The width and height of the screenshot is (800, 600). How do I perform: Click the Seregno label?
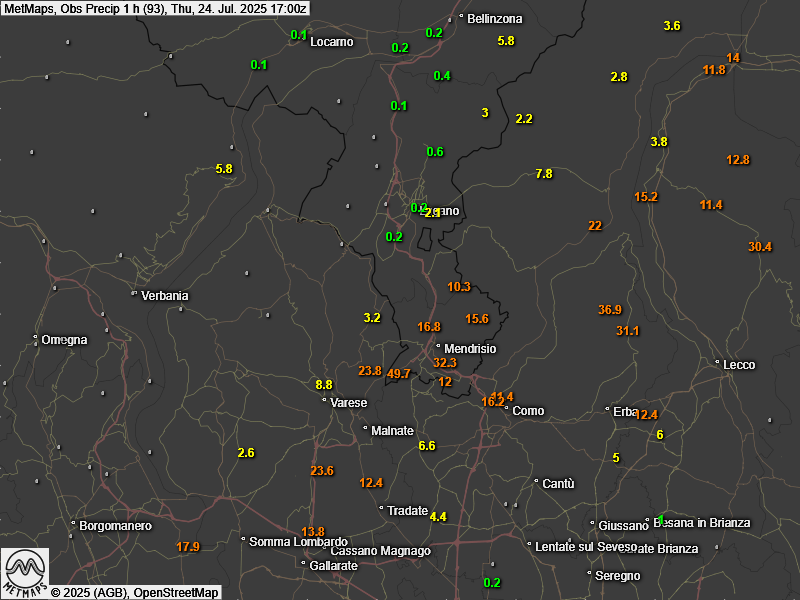point(617,576)
